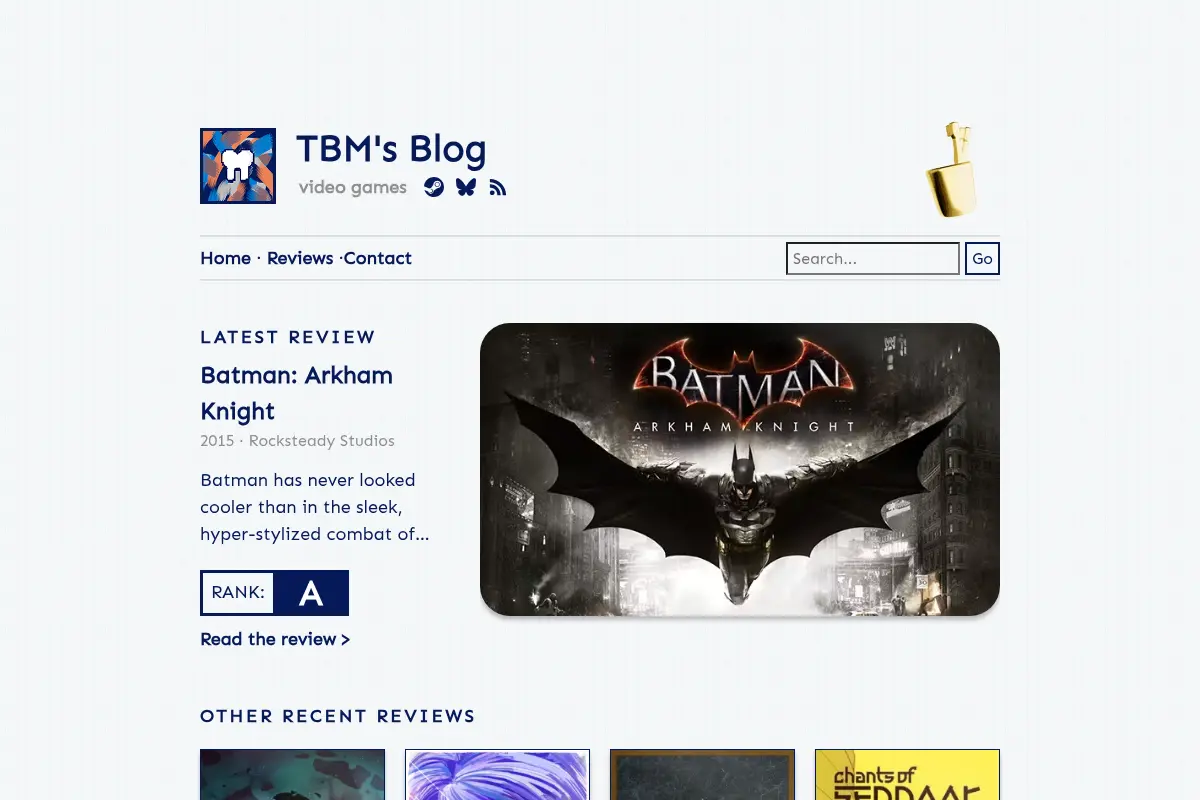The height and width of the screenshot is (800, 1200).
Task: Focus the Search input field
Action: 873,258
